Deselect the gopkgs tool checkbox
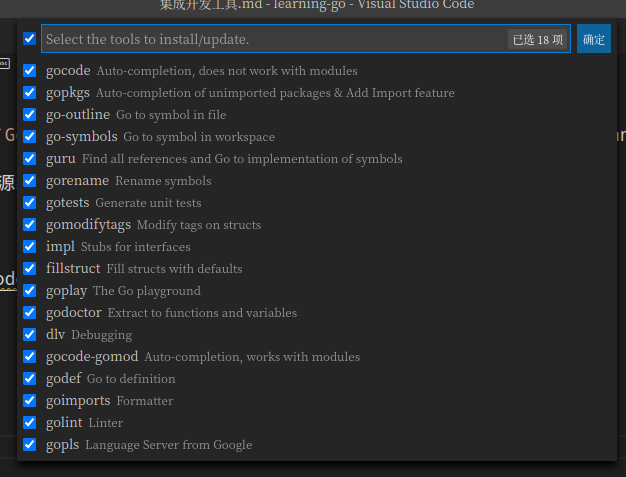This screenshot has width=626, height=477. click(29, 93)
